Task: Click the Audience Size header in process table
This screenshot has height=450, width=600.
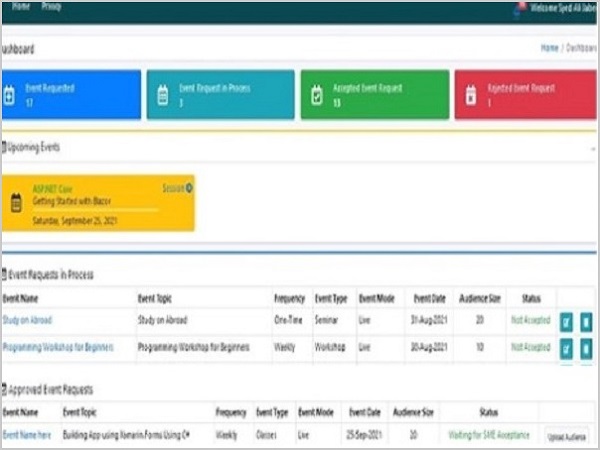Action: (480, 298)
